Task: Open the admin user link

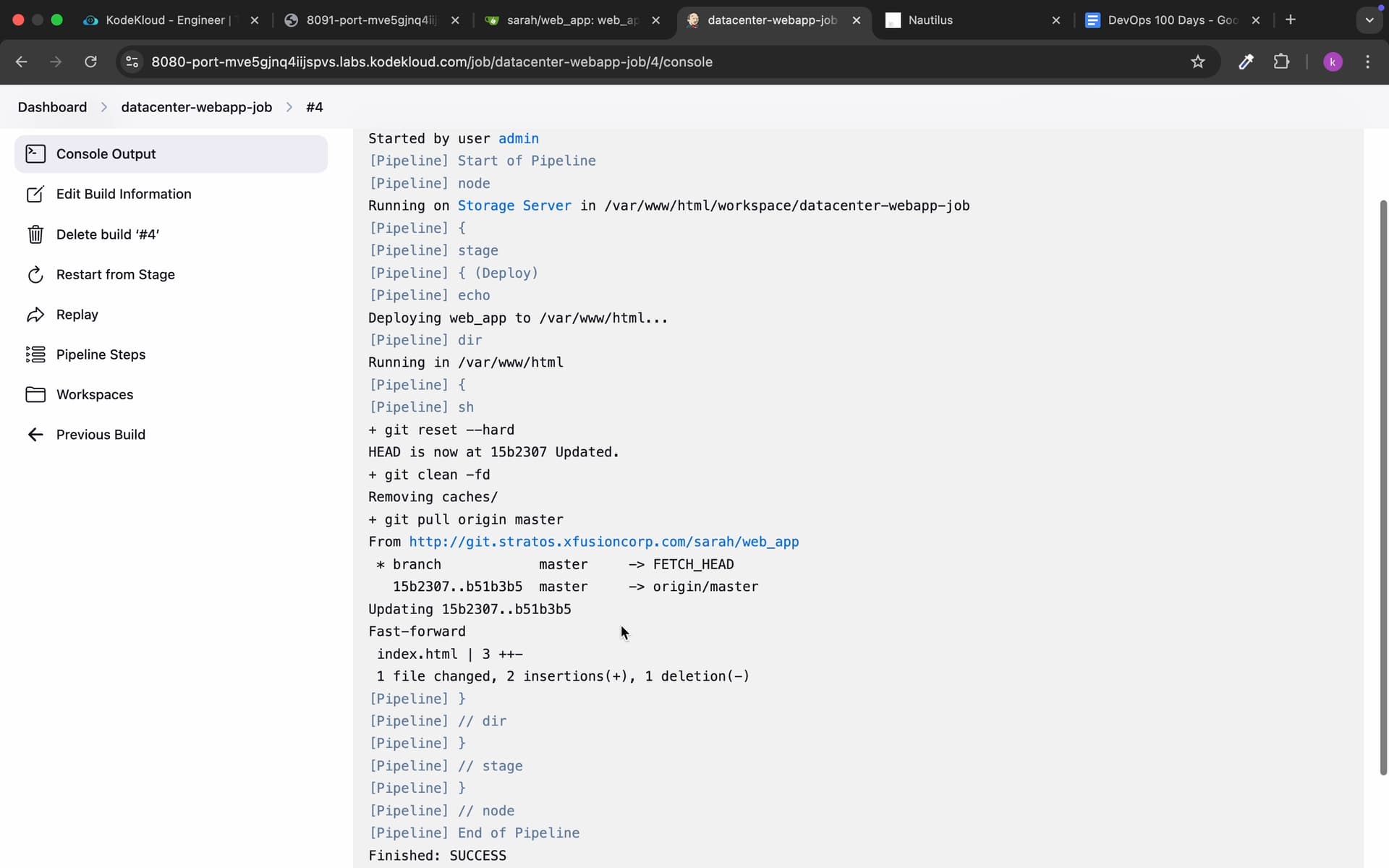Action: click(x=518, y=138)
